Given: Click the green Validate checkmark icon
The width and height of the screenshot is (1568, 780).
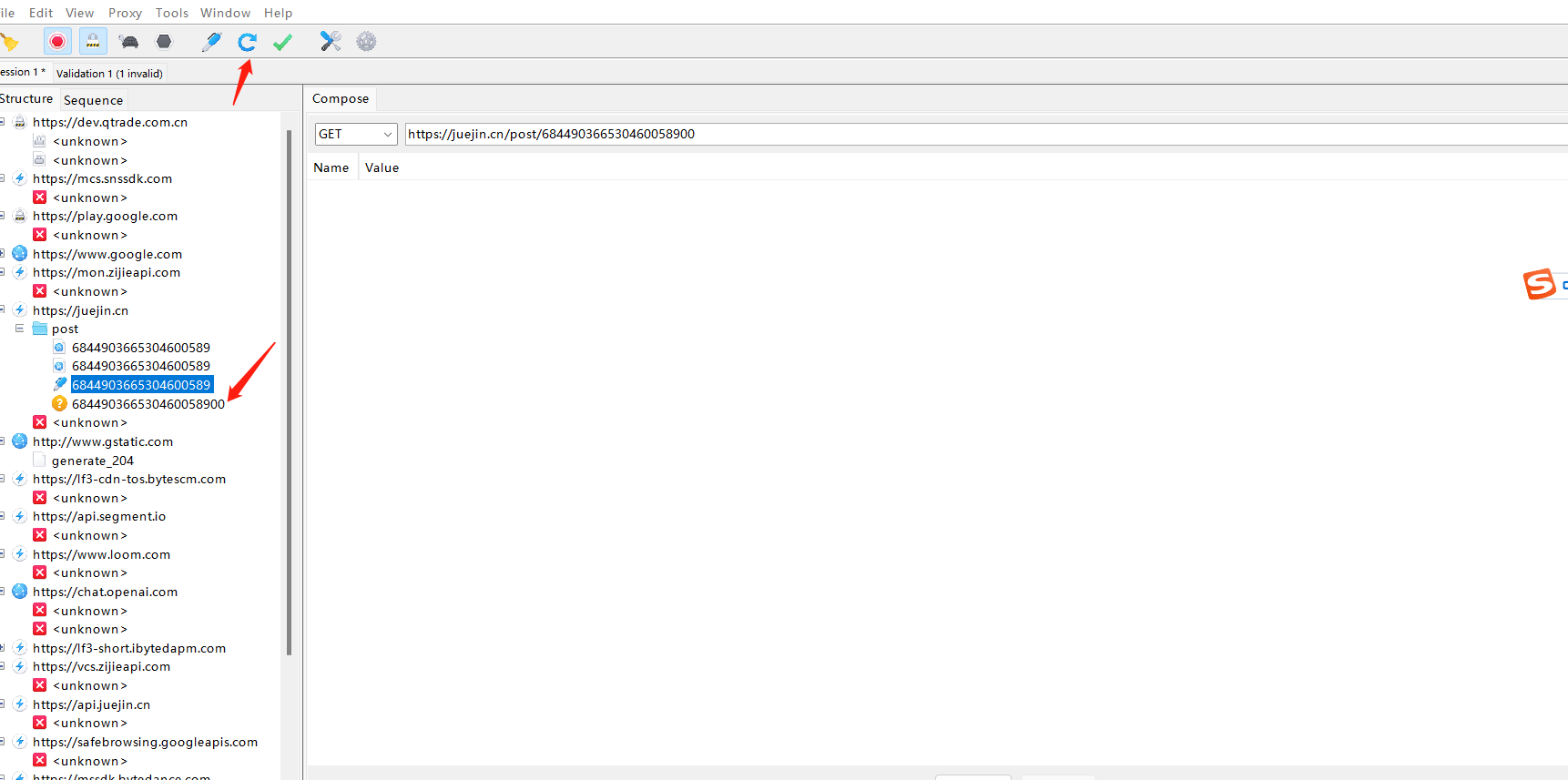Looking at the screenshot, I should click(282, 42).
